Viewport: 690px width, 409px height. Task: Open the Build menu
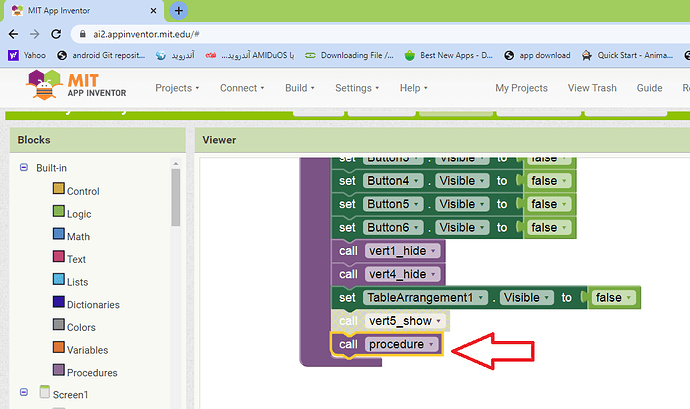click(300, 88)
